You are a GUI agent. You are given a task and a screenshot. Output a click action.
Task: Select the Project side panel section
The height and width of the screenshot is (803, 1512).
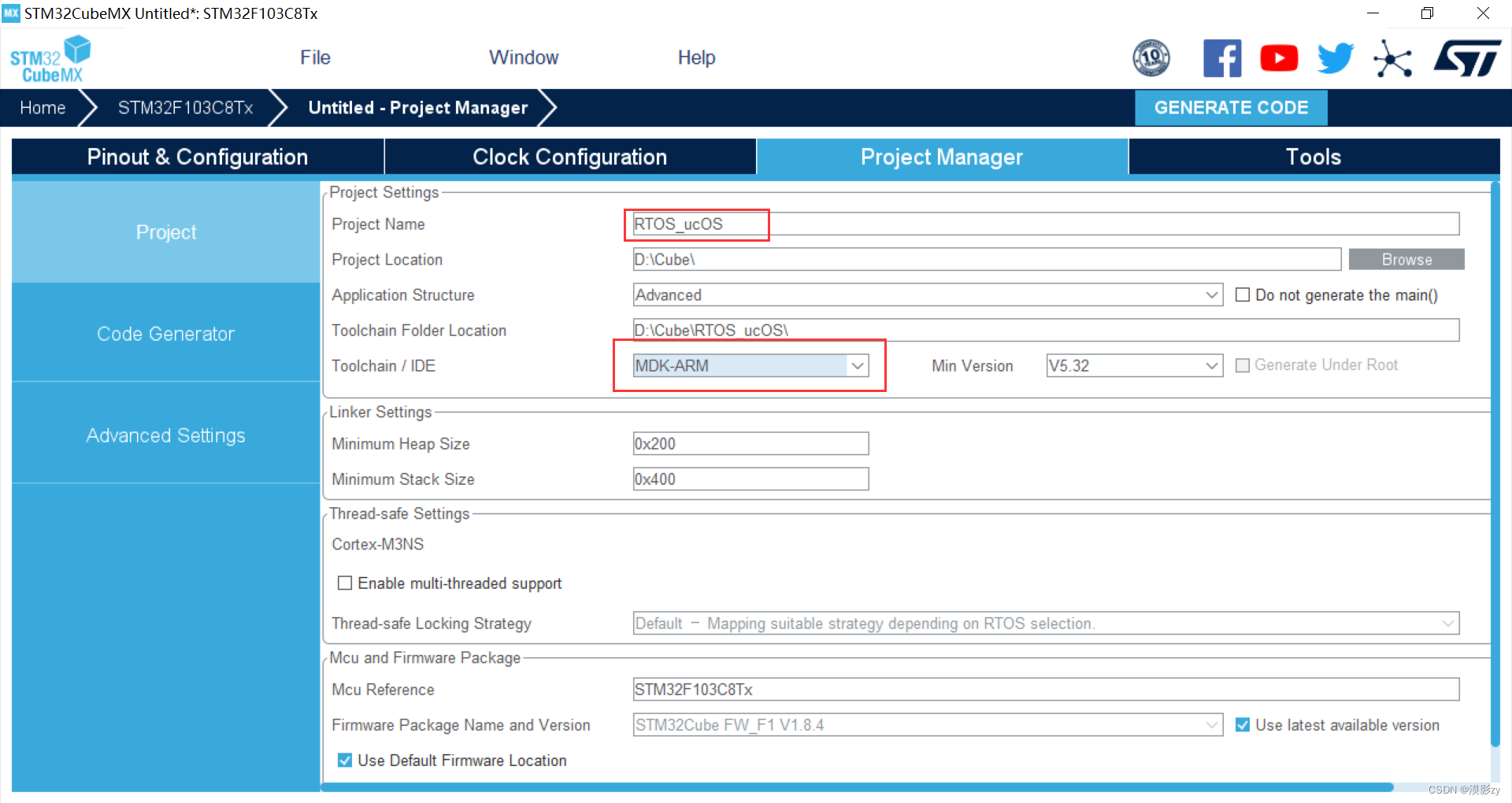(x=166, y=232)
